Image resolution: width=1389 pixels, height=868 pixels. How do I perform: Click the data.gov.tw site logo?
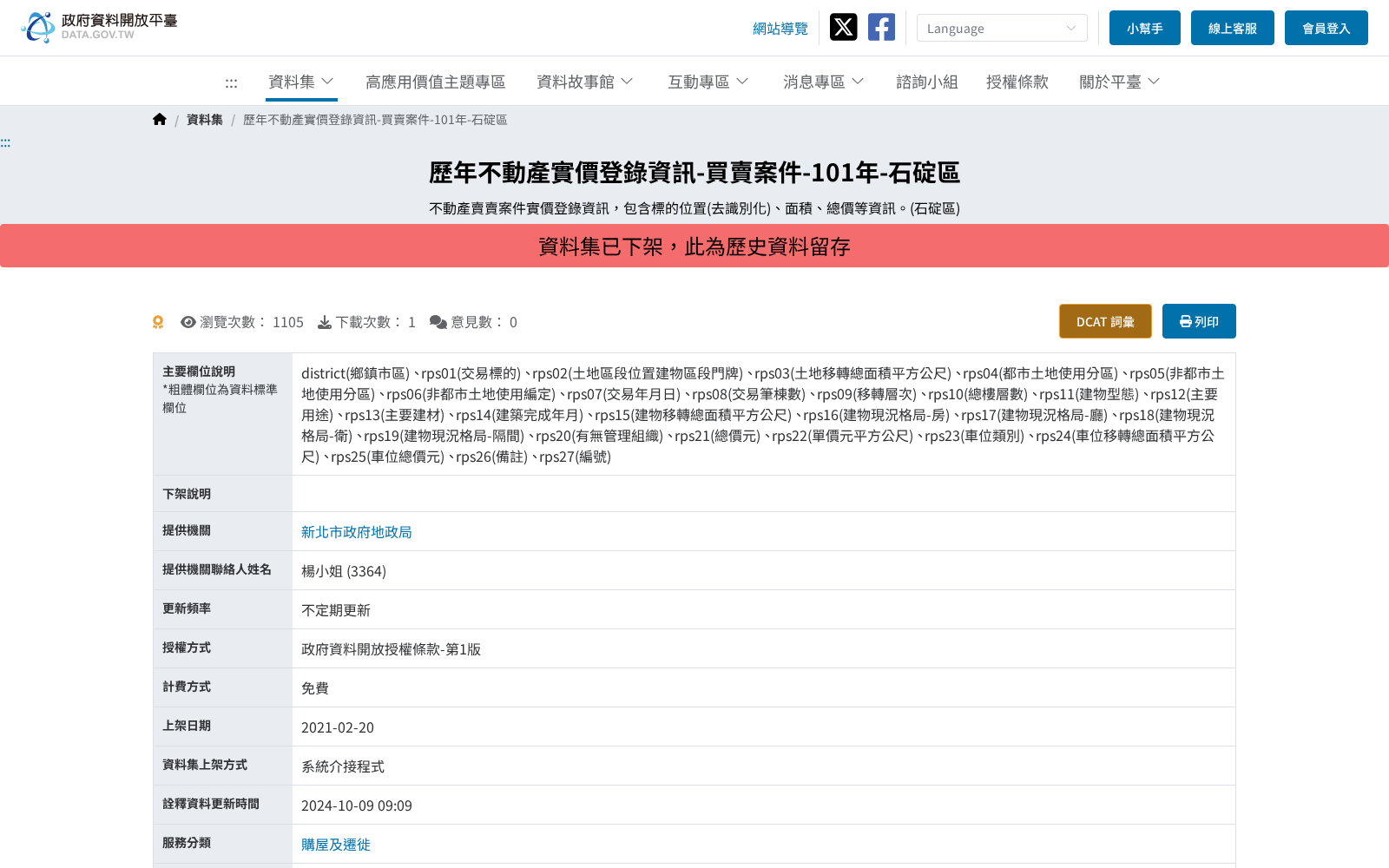coord(99,27)
